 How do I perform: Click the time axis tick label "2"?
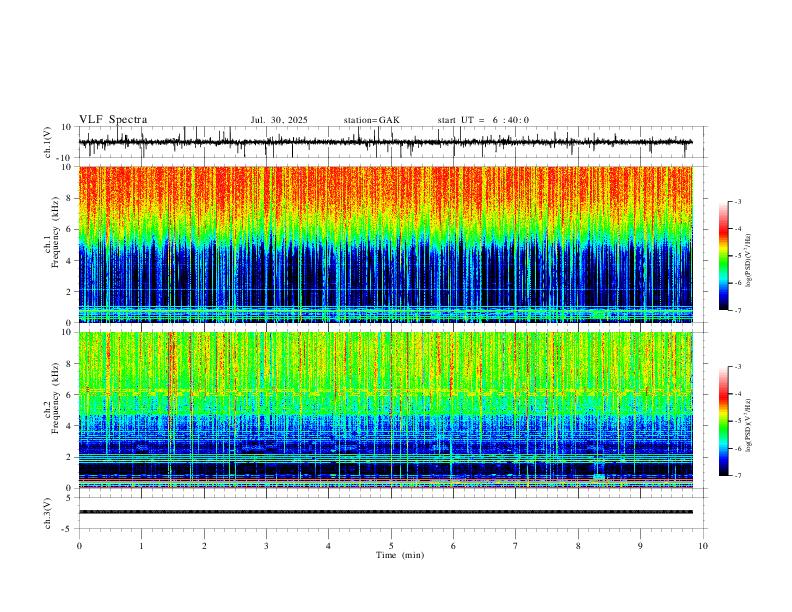tap(204, 546)
